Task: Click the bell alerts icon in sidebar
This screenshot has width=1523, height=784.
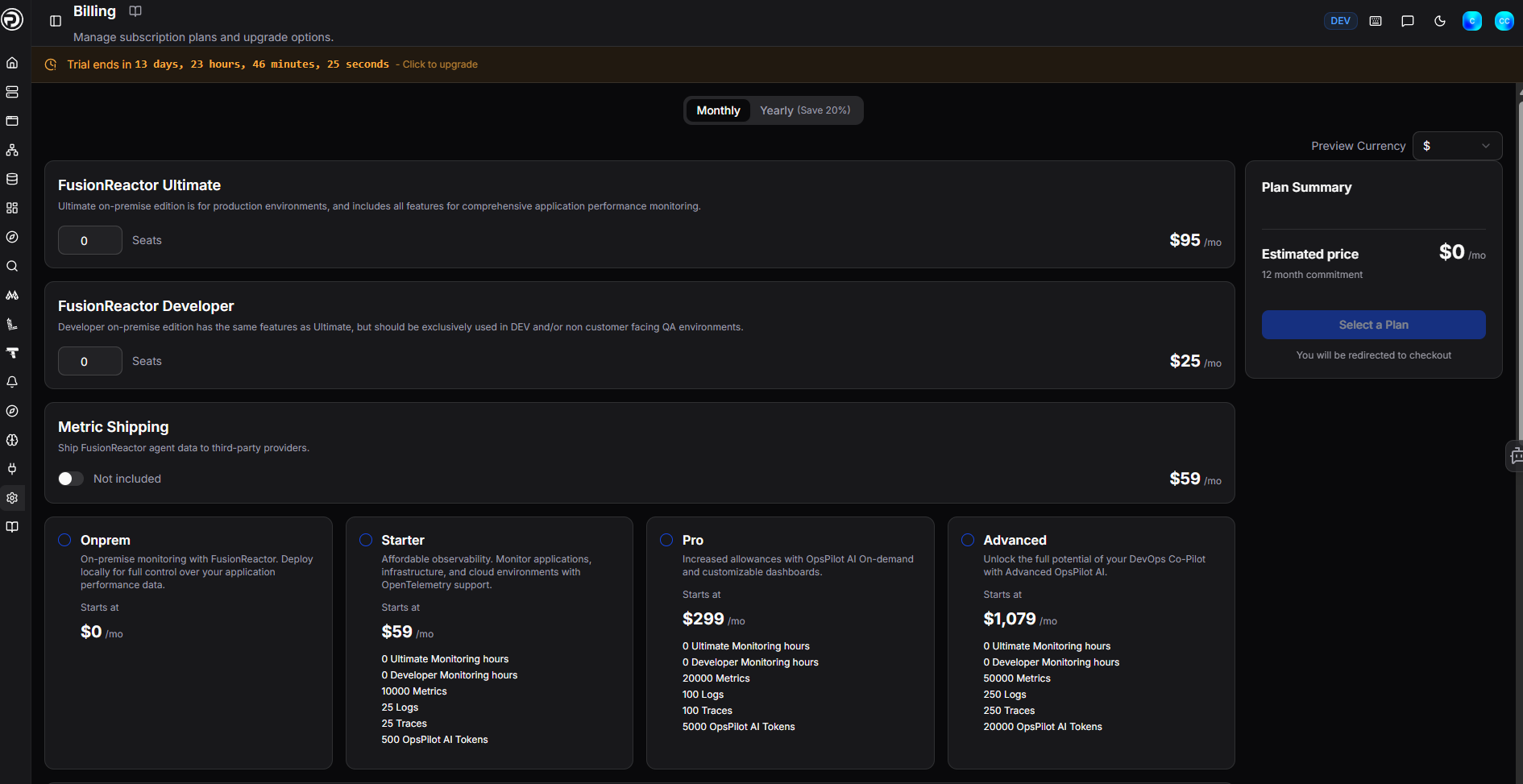Action: point(12,382)
